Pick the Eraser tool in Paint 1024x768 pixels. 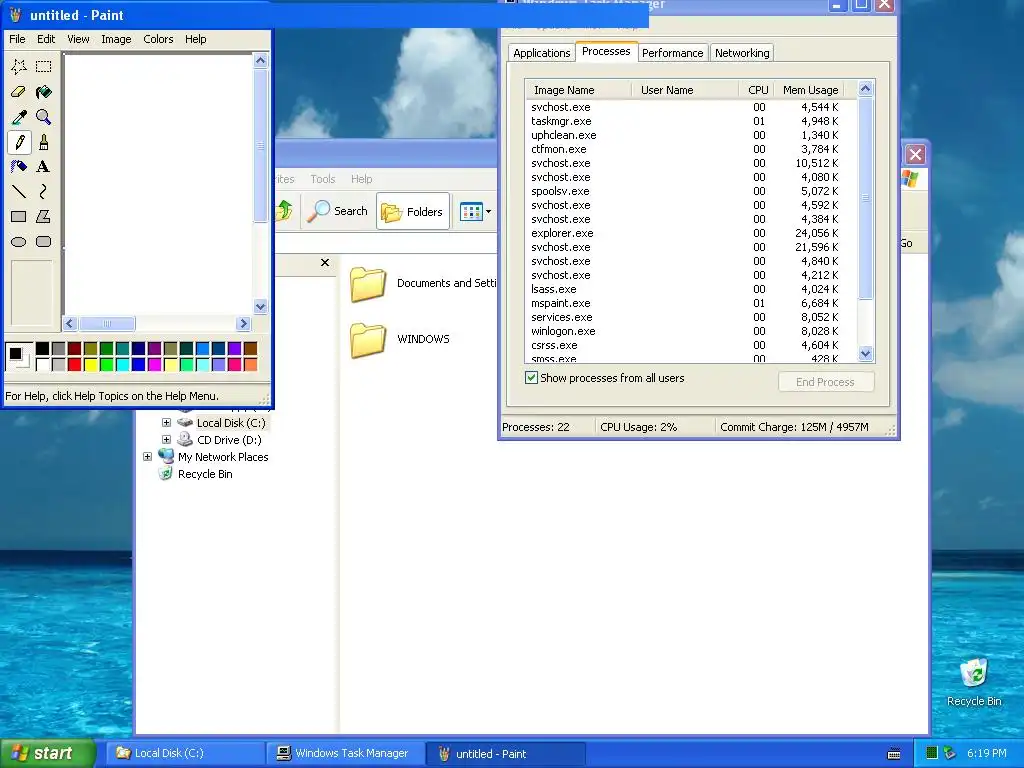(19, 92)
